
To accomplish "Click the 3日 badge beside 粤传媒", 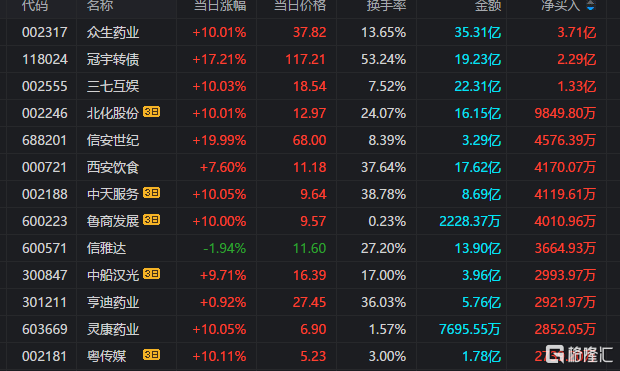I will pos(151,355).
